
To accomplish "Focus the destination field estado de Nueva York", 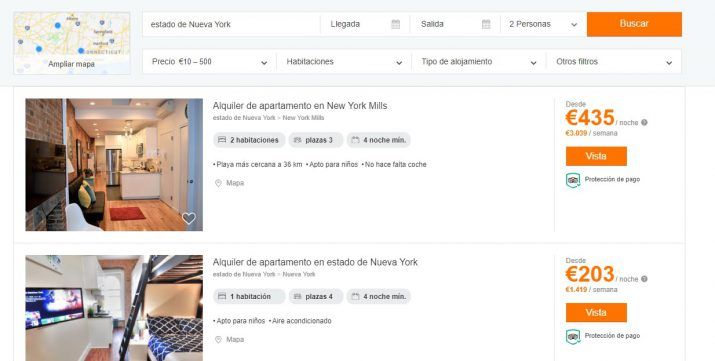I will (232, 24).
